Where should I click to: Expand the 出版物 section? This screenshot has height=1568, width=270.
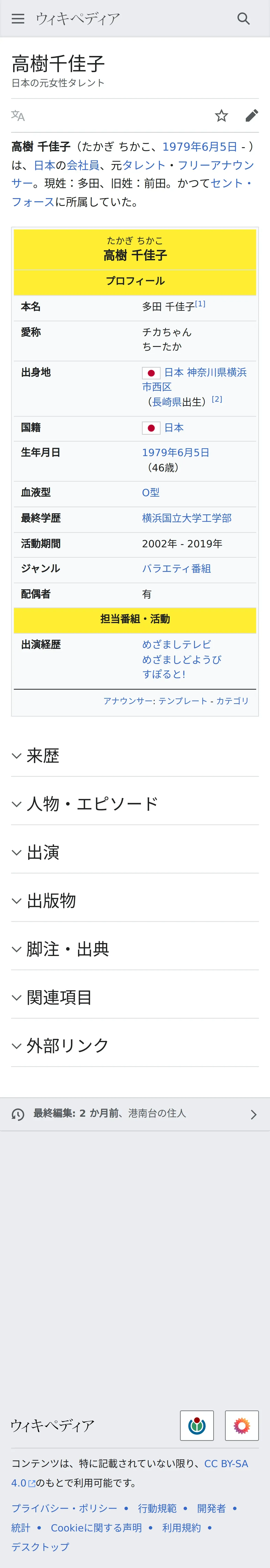tap(135, 901)
